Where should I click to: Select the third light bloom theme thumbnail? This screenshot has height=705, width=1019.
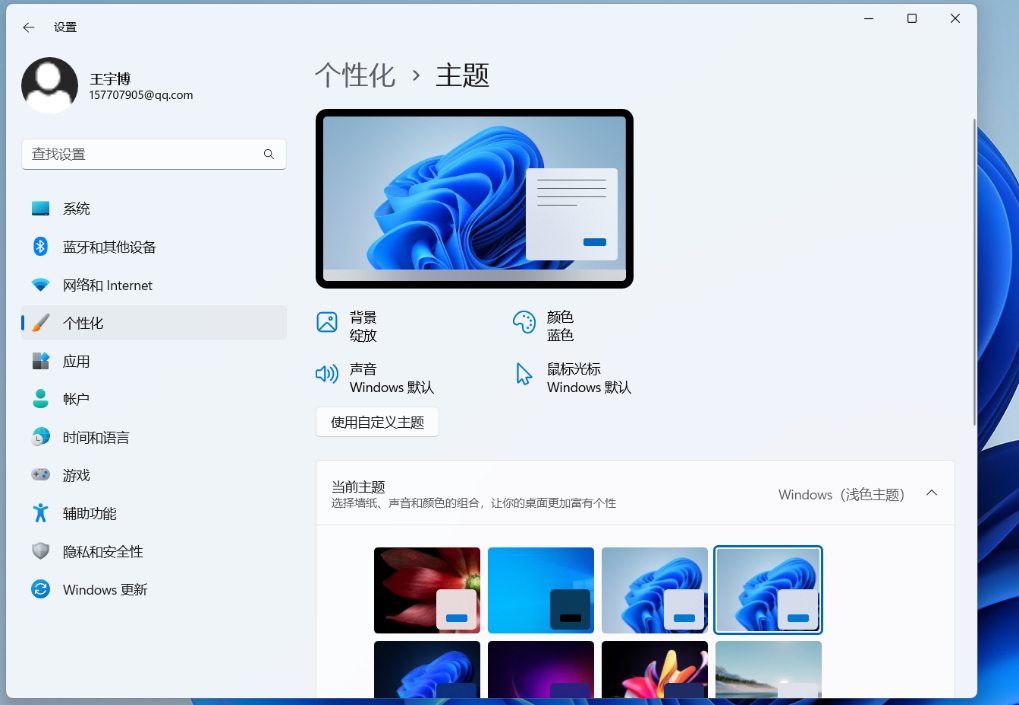coord(654,590)
